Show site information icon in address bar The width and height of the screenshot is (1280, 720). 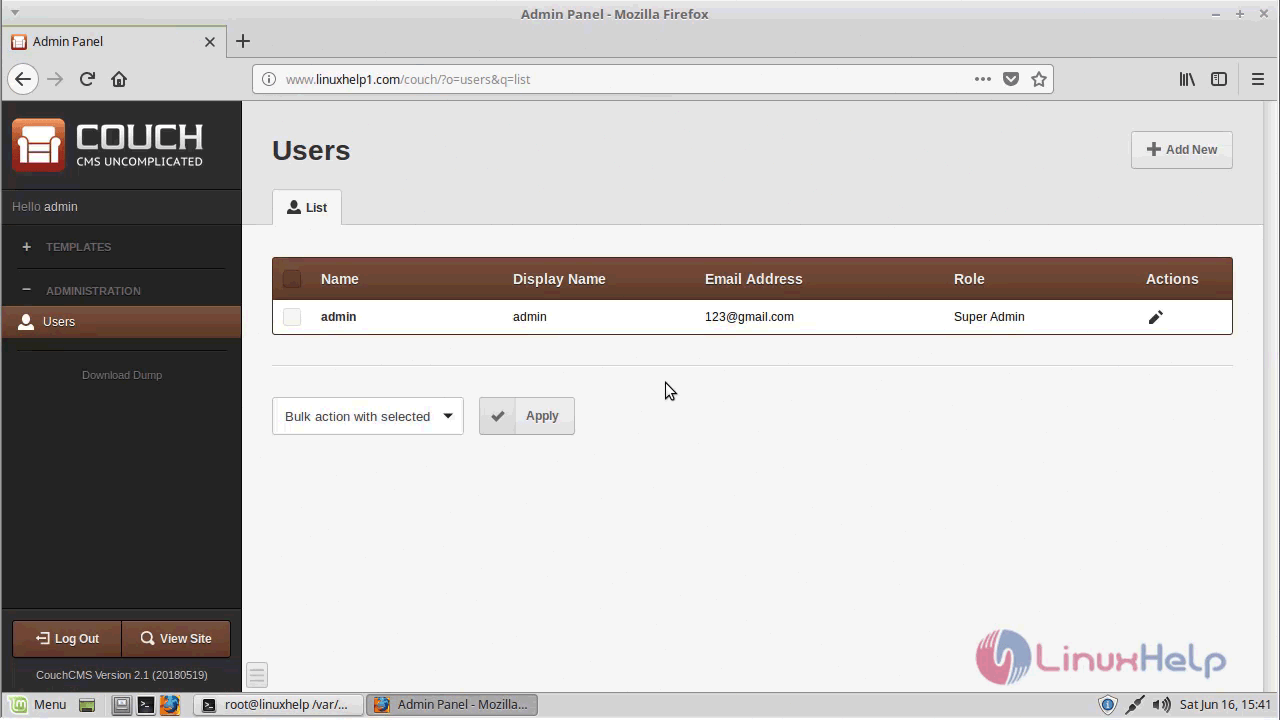pyautogui.click(x=268, y=79)
